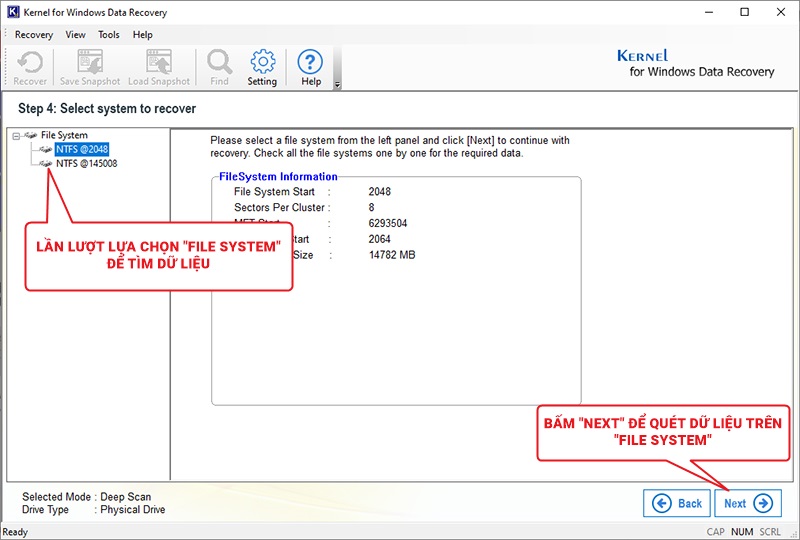Click the Step 4 heading text
Viewport: 800px width, 540px height.
[x=107, y=109]
